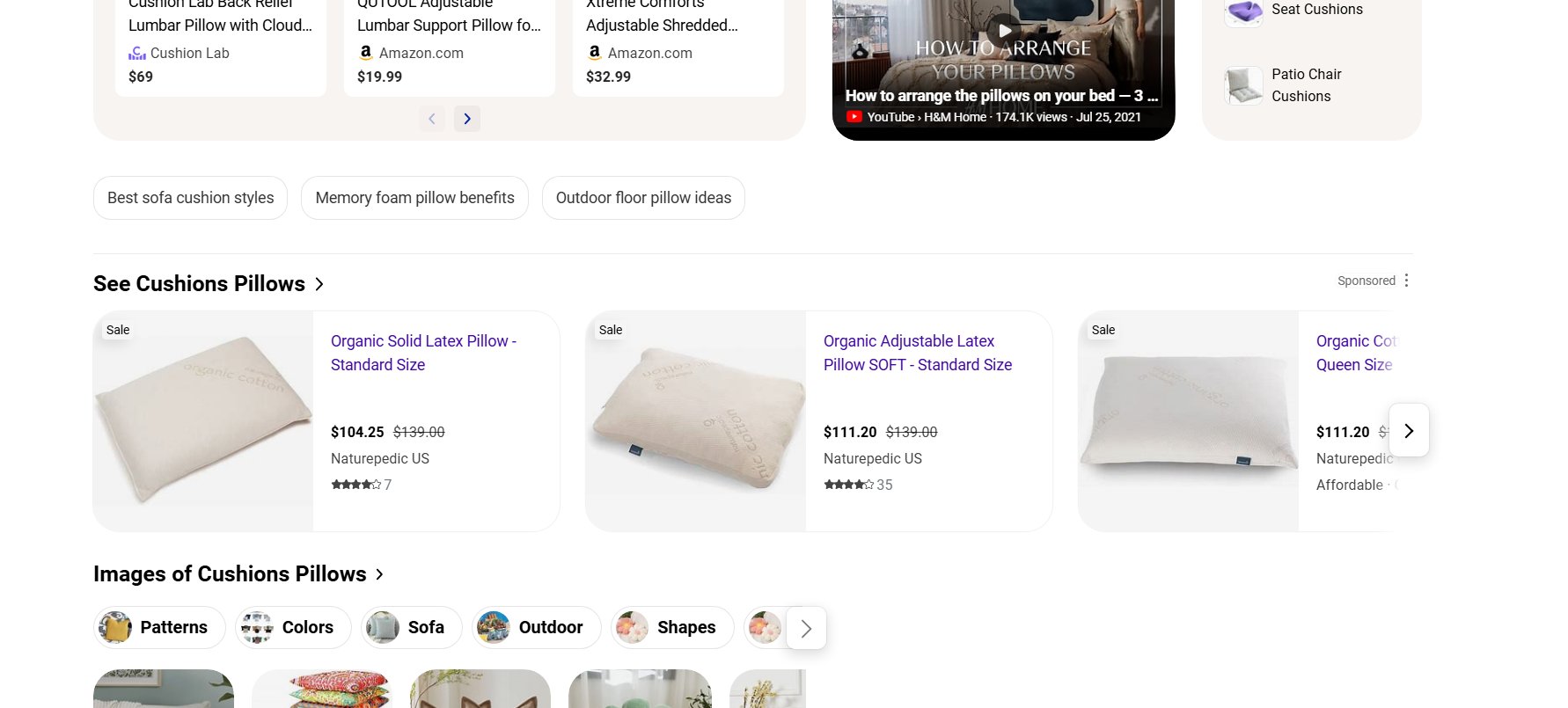The height and width of the screenshot is (708, 1568).
Task: Select the Colors image filter
Action: point(293,627)
